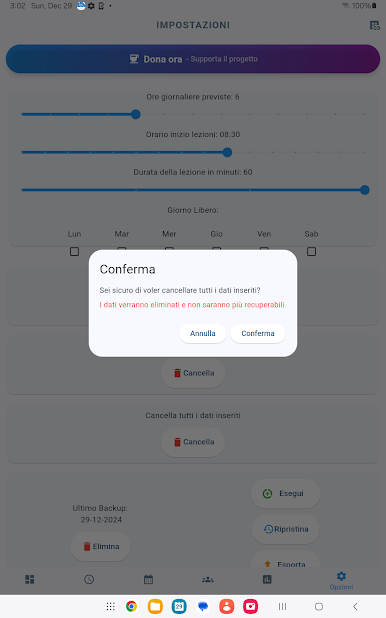Tap the Ripristina restore button
386x618 pixels.
click(285, 529)
